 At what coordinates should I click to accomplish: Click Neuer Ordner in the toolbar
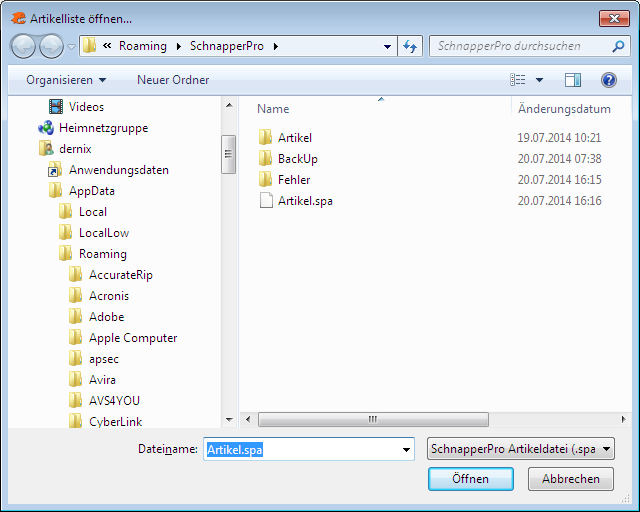coord(173,80)
